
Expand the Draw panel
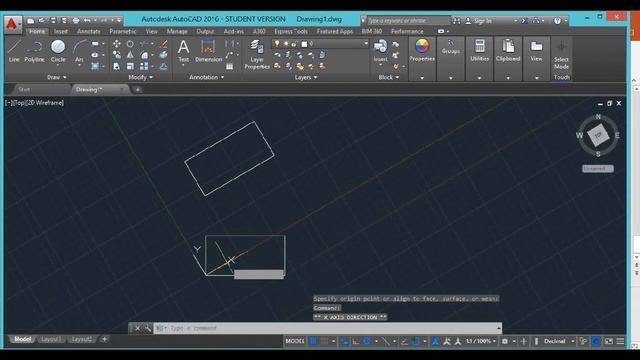[56, 77]
